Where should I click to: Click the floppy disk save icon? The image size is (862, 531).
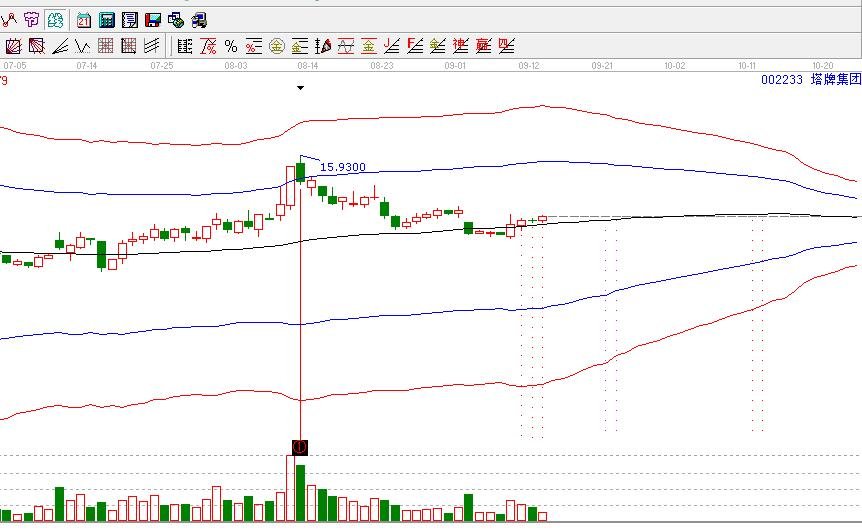click(x=153, y=21)
